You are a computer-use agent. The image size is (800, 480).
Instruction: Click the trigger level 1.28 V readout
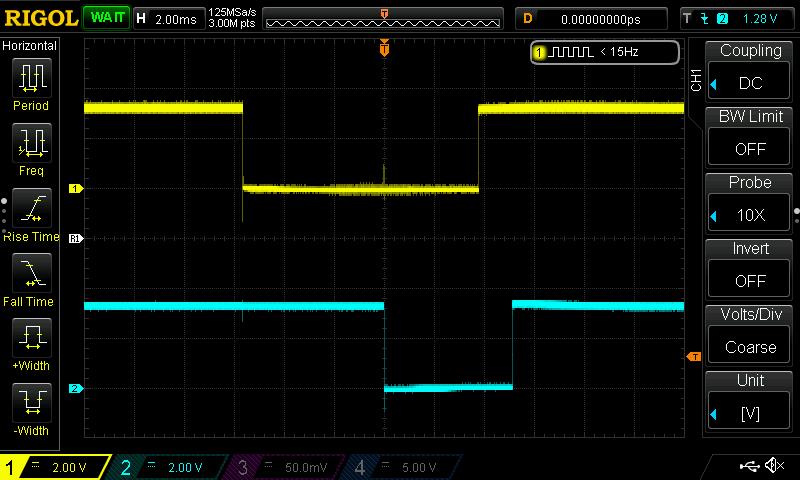coord(760,19)
